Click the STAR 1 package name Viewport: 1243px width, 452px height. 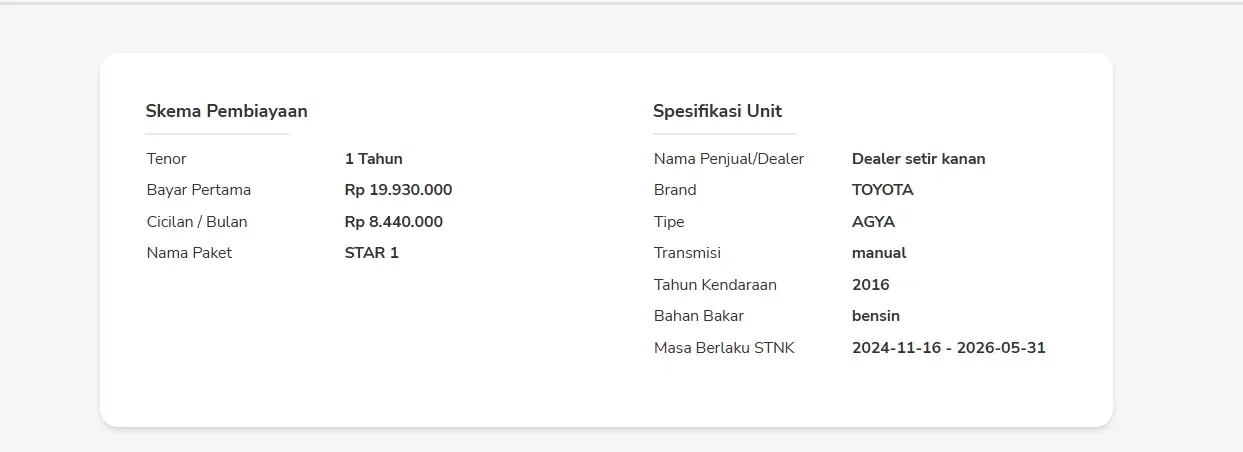pos(371,253)
